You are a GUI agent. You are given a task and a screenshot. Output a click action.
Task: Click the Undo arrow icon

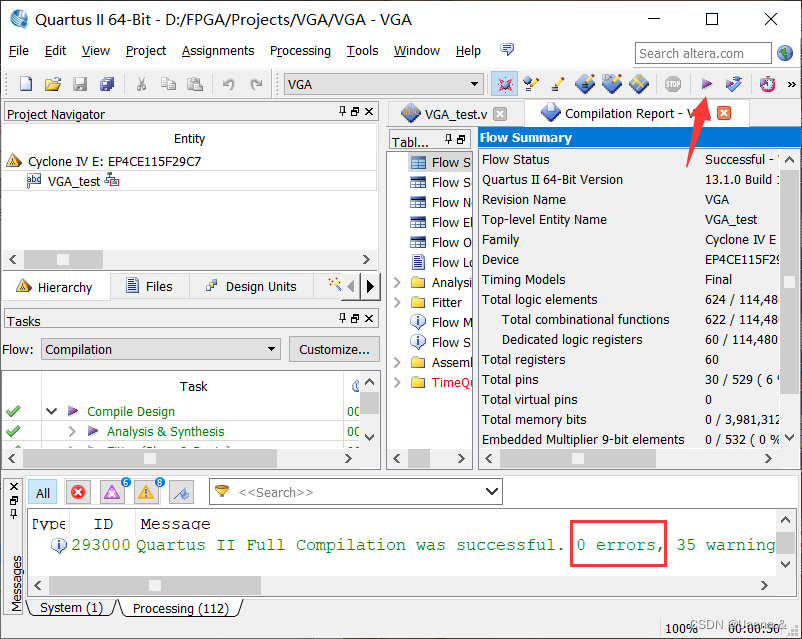[x=229, y=84]
